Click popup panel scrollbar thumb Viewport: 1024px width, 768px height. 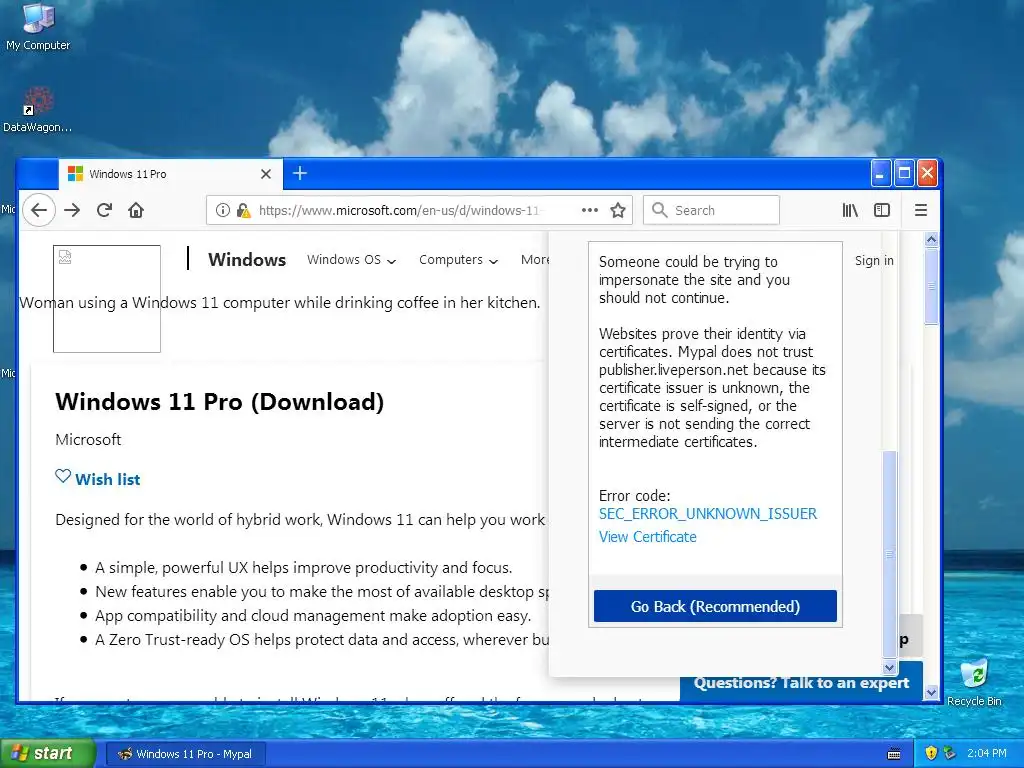(889, 554)
